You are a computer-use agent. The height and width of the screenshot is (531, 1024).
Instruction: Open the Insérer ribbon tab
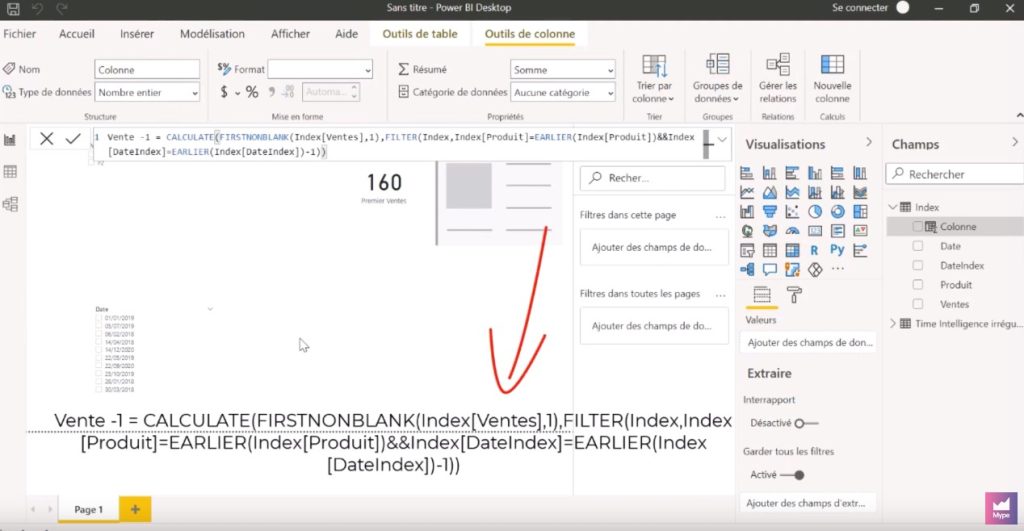tap(136, 34)
